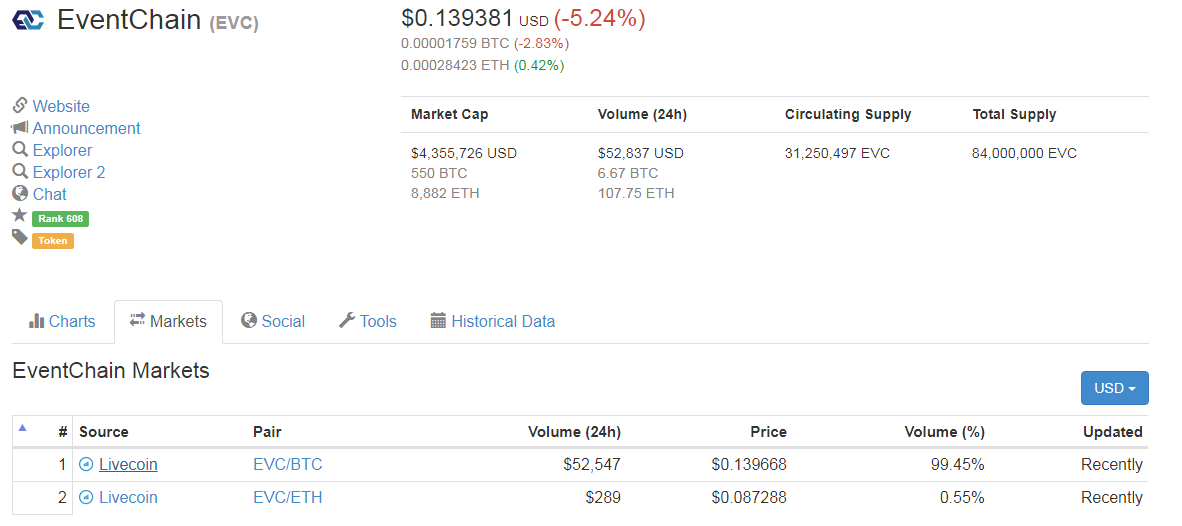Viewport: 1182px width, 526px height.
Task: Click the EVC/BTC pair link
Action: 288,465
